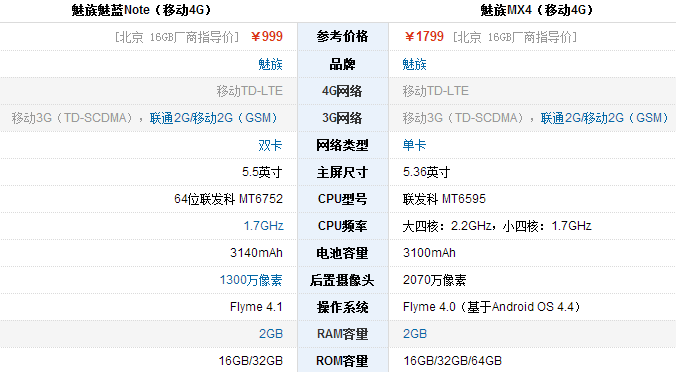The width and height of the screenshot is (676, 372).
Task: Open the 1300万像素 camera link
Action: pos(251,280)
